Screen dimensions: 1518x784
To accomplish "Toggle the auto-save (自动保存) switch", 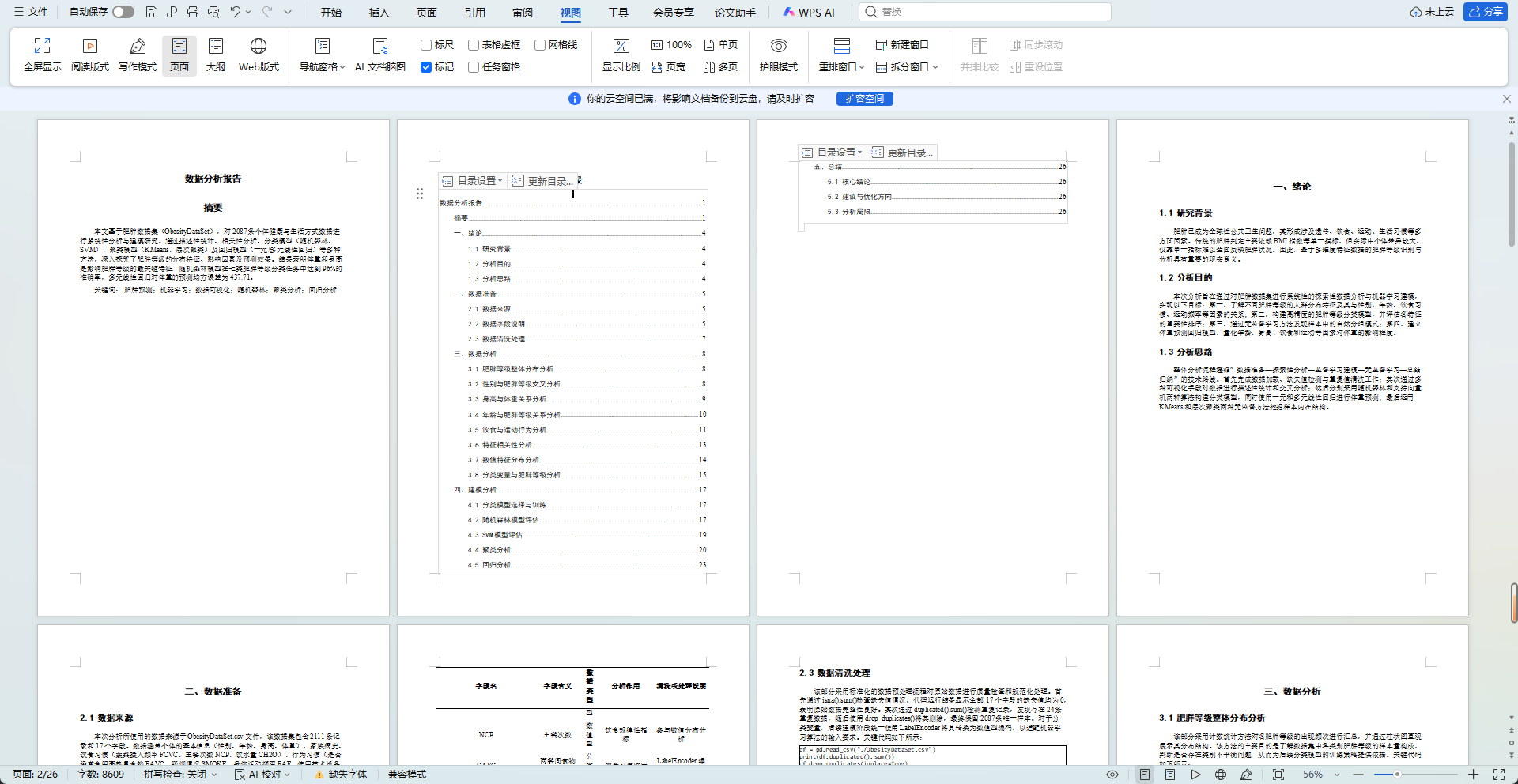I will [123, 12].
